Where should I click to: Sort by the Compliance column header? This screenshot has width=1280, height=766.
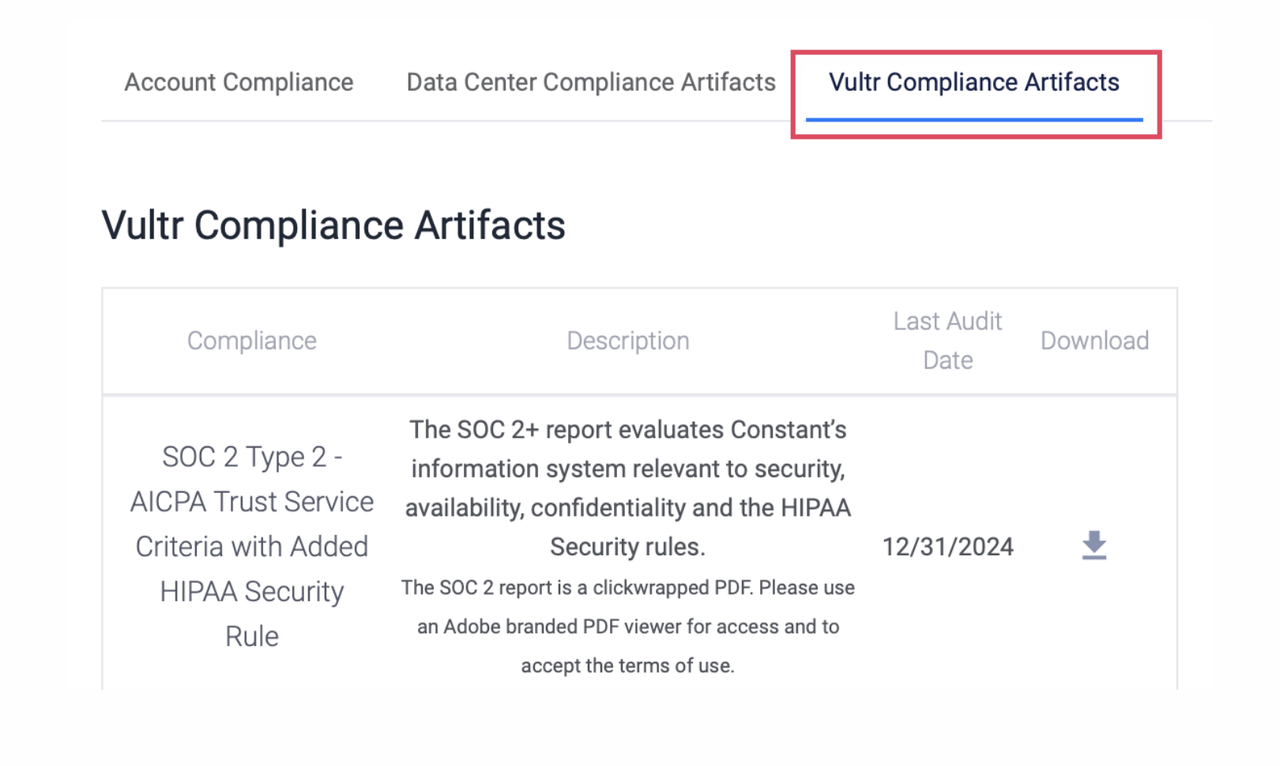pos(251,340)
